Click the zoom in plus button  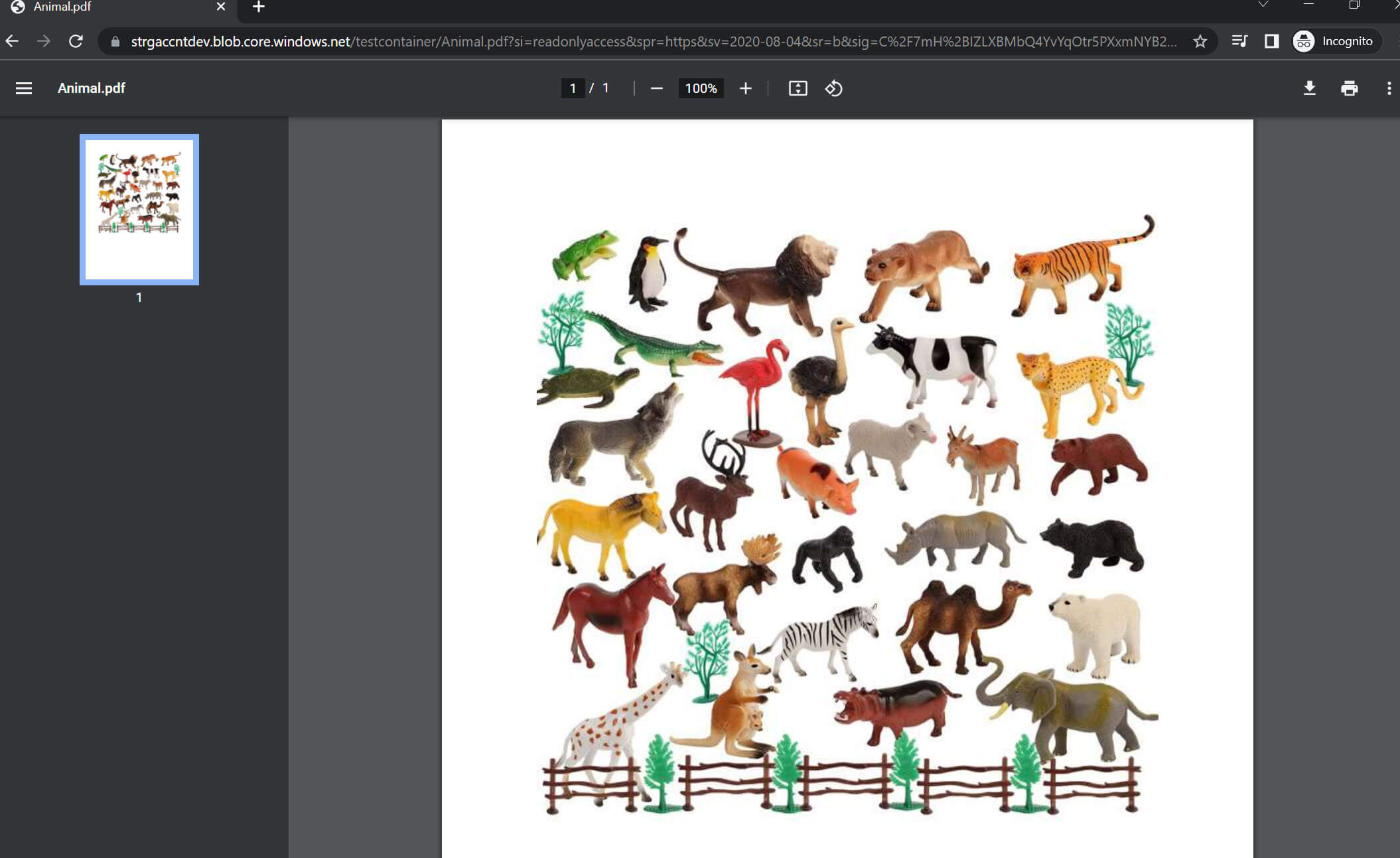[745, 88]
